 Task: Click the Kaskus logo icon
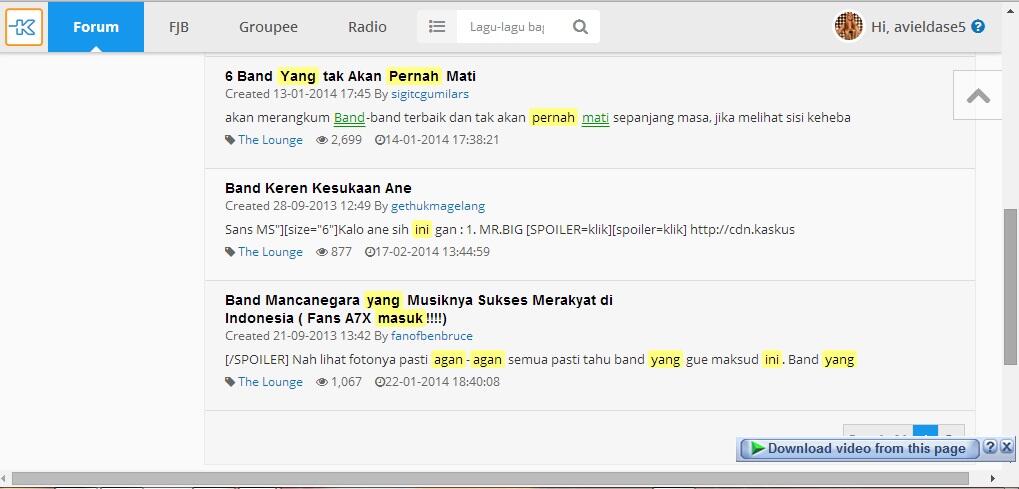(24, 27)
